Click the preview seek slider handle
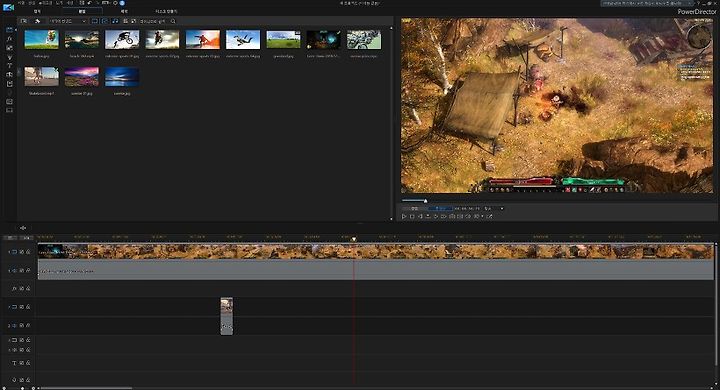This screenshot has width=720, height=390. [x=426, y=201]
